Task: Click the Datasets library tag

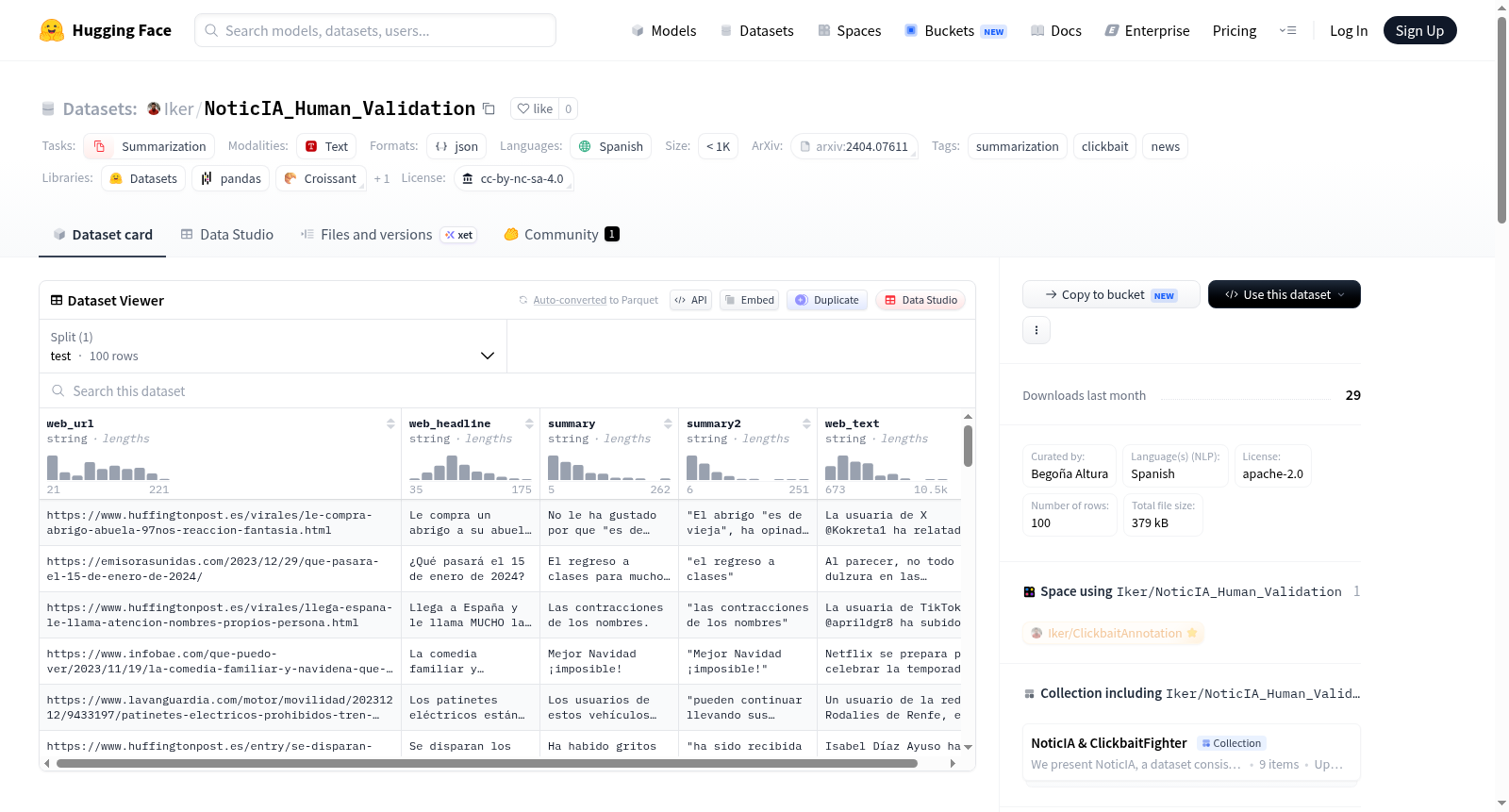Action: pos(143,178)
